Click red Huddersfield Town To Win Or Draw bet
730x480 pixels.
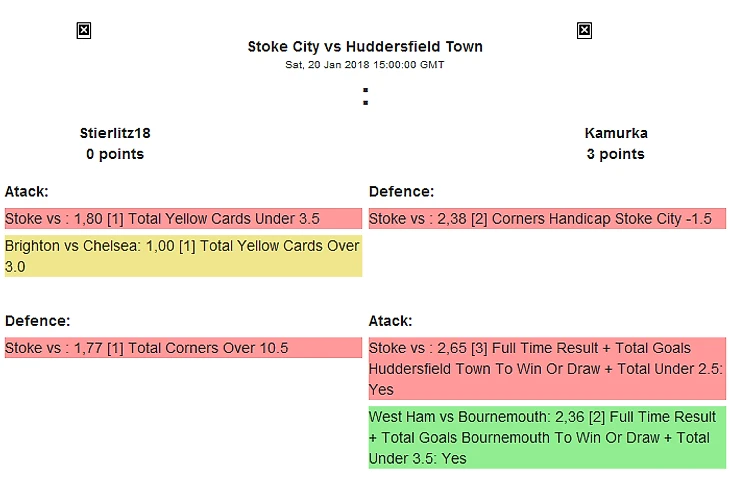coord(547,369)
